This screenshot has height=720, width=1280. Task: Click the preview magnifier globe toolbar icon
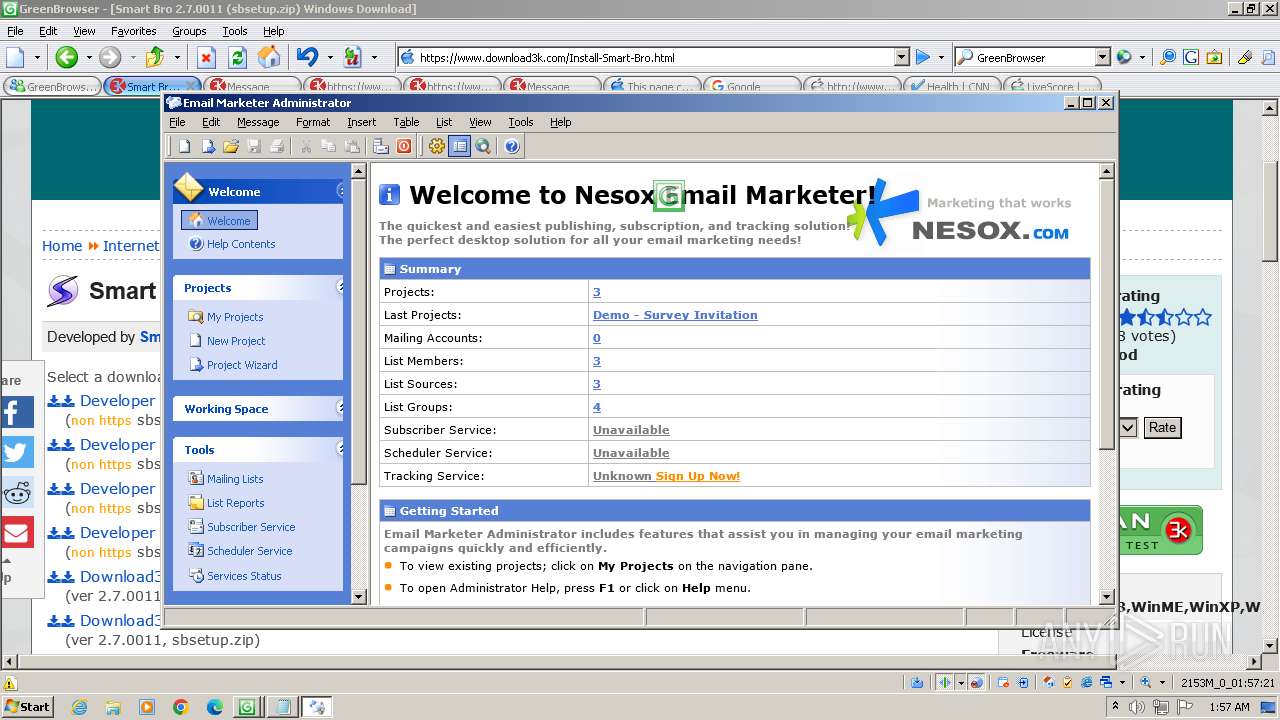[482, 146]
